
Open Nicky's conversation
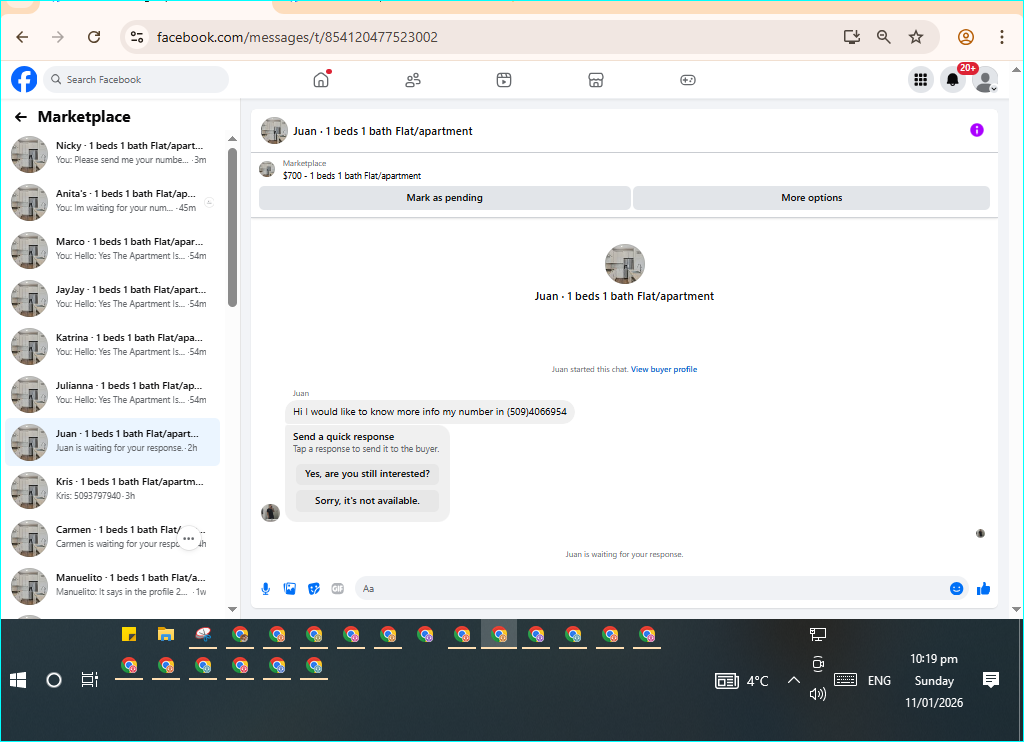(x=112, y=154)
